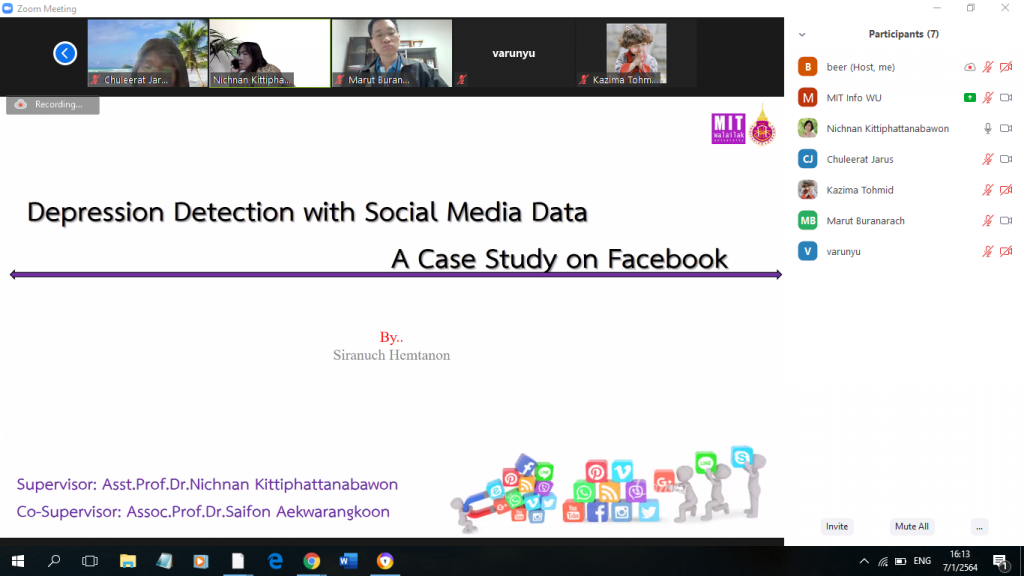Screen dimensions: 1024x576
Task: Collapse the Participants panel chevron
Action: (802, 34)
